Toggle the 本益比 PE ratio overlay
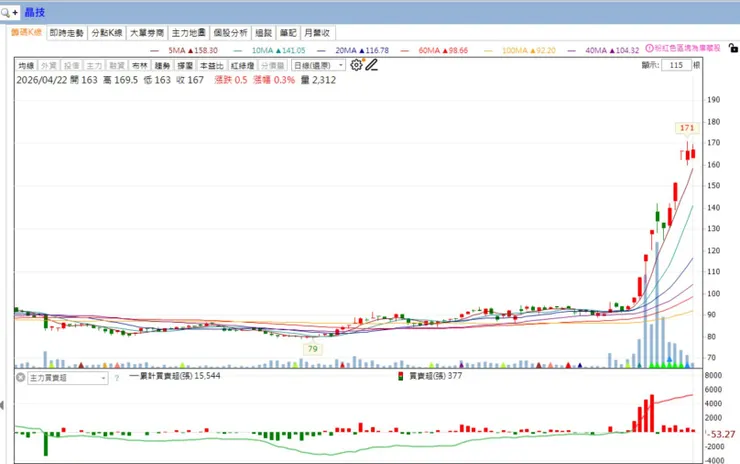Image resolution: width=740 pixels, height=464 pixels. coord(211,66)
